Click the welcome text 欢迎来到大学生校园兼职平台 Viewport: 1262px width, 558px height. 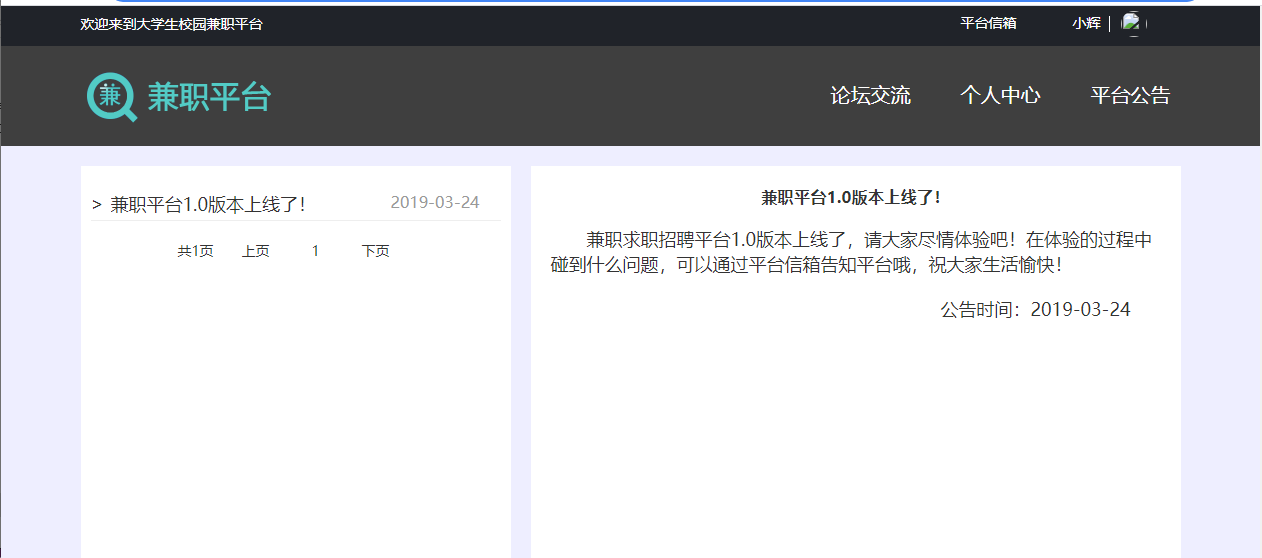172,23
